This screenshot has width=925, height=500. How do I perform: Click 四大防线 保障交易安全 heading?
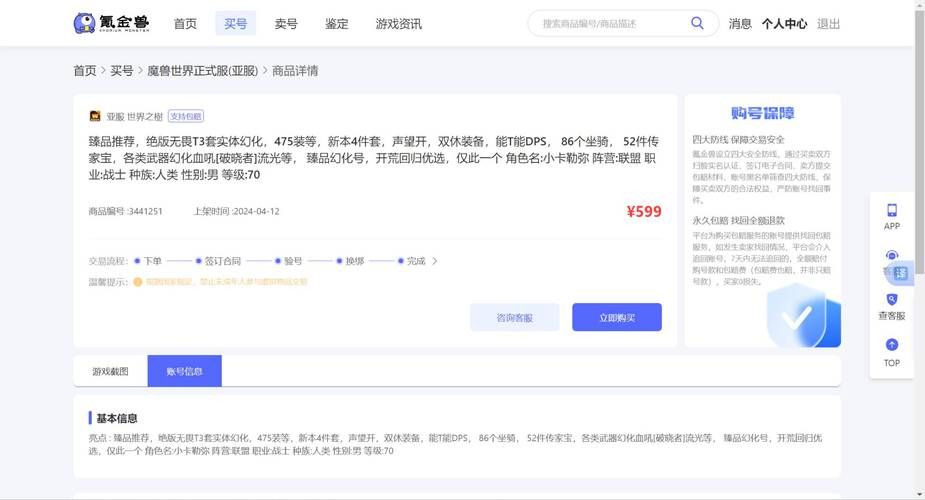tap(739, 140)
